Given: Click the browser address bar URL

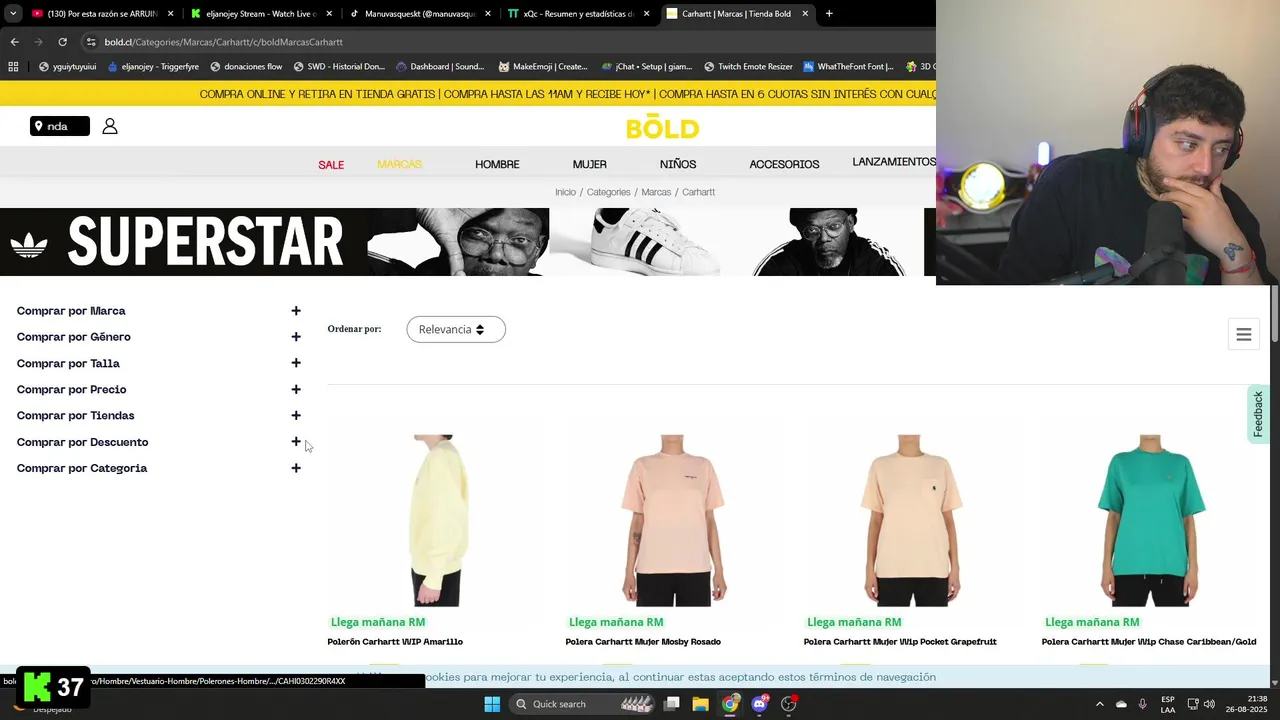Looking at the screenshot, I should tap(224, 42).
